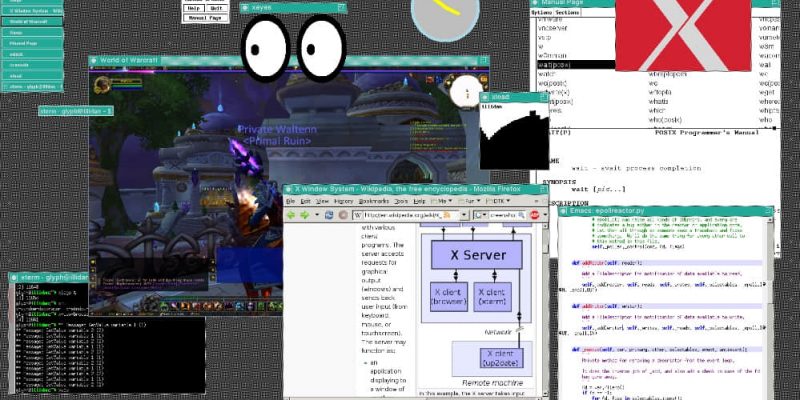Select xload in the icon manager list
Image resolution: width=800 pixels, height=400 pixels.
click(x=32, y=76)
